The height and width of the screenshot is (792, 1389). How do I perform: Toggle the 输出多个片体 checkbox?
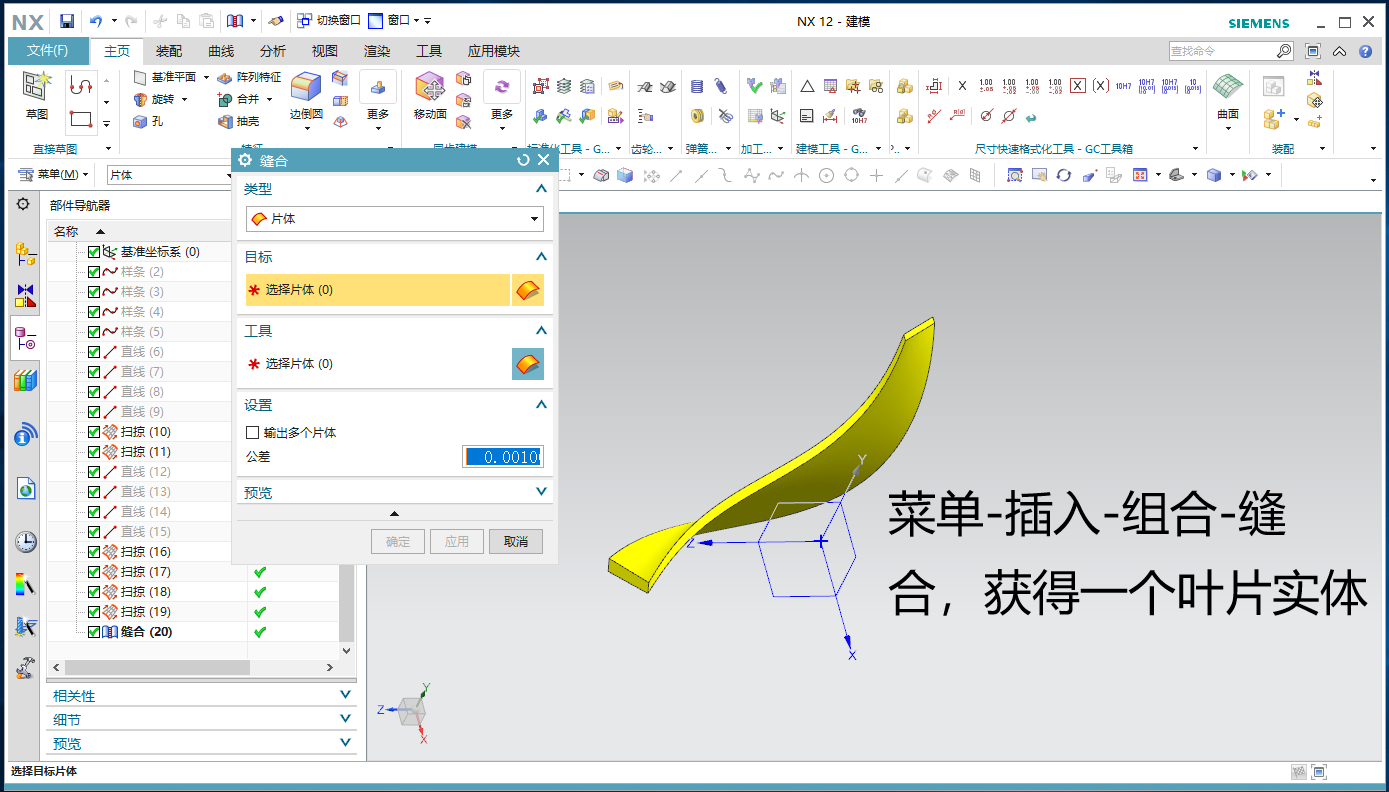click(x=252, y=433)
